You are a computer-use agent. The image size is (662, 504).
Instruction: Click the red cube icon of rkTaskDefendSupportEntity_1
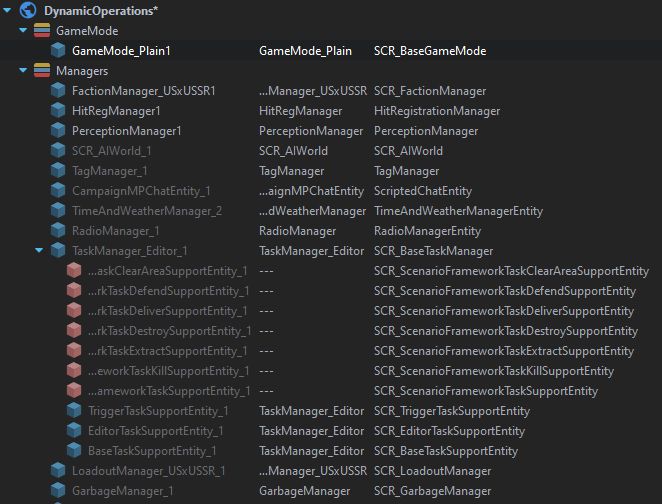74,290
